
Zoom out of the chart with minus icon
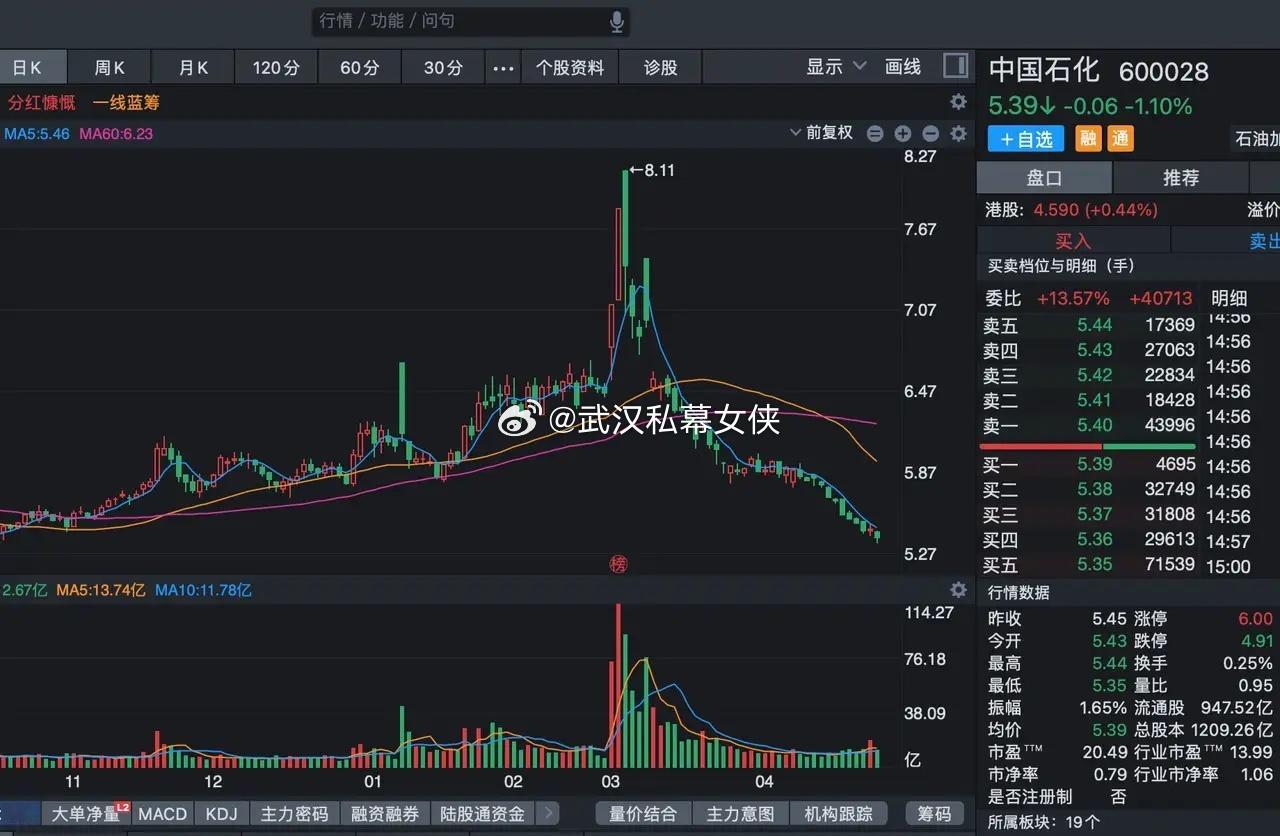tap(930, 133)
